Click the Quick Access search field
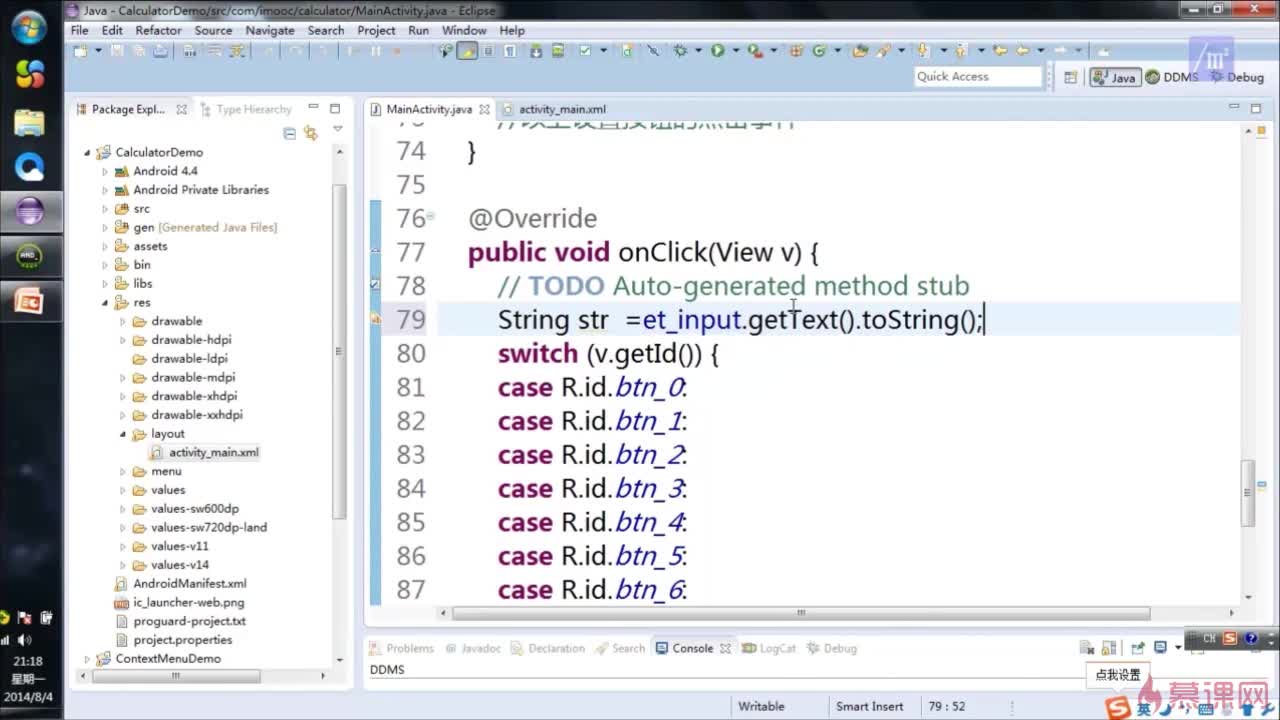The image size is (1280, 720). (978, 77)
